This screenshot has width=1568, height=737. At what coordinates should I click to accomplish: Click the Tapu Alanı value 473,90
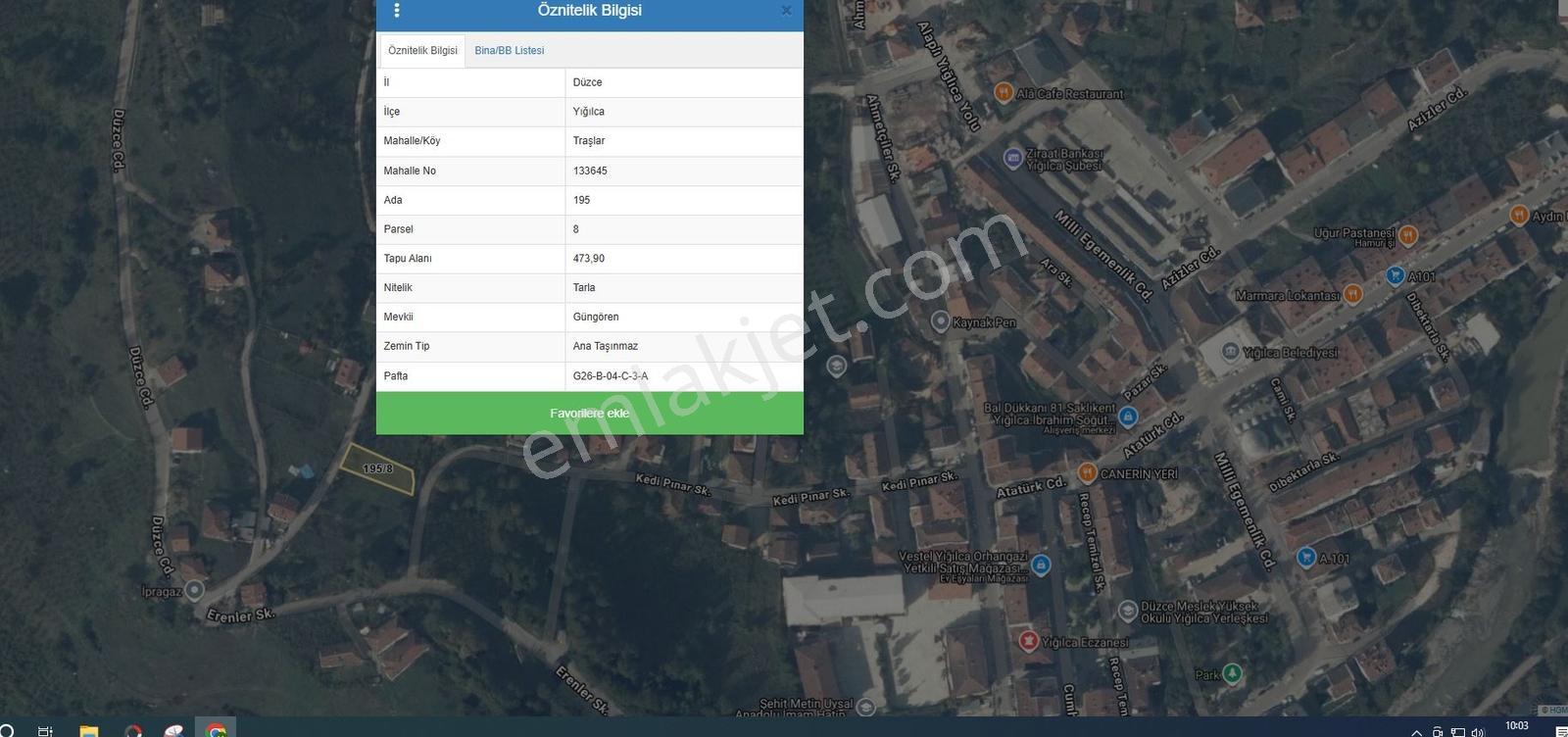[x=589, y=259]
